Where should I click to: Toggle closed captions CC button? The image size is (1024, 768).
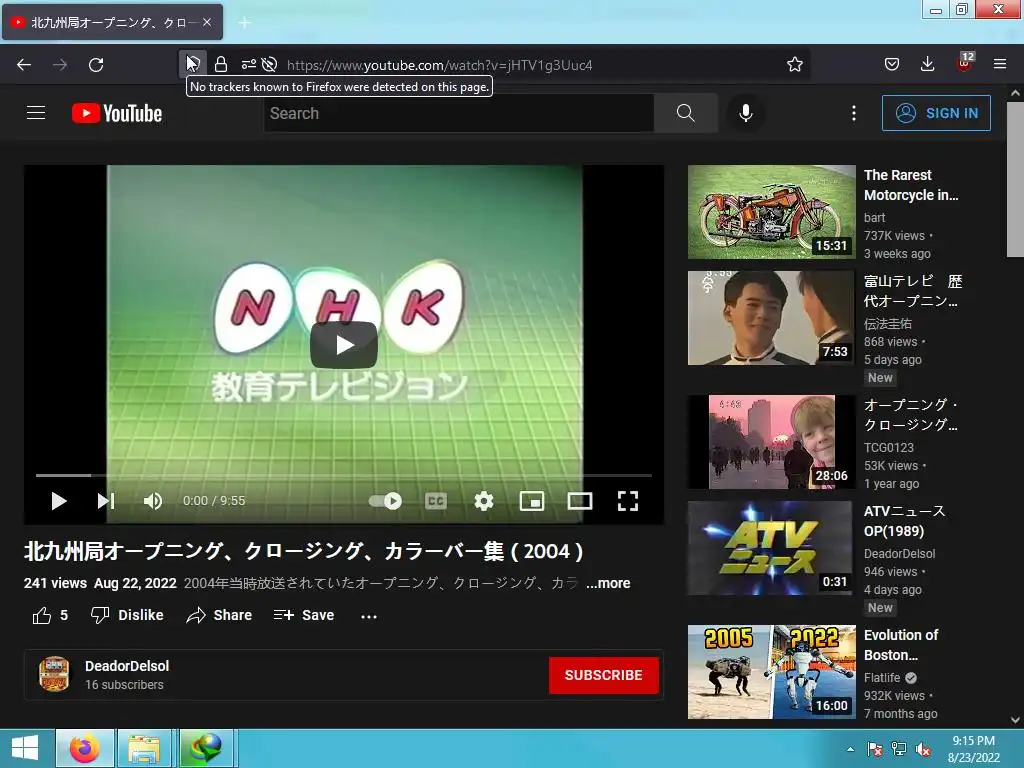coord(436,501)
